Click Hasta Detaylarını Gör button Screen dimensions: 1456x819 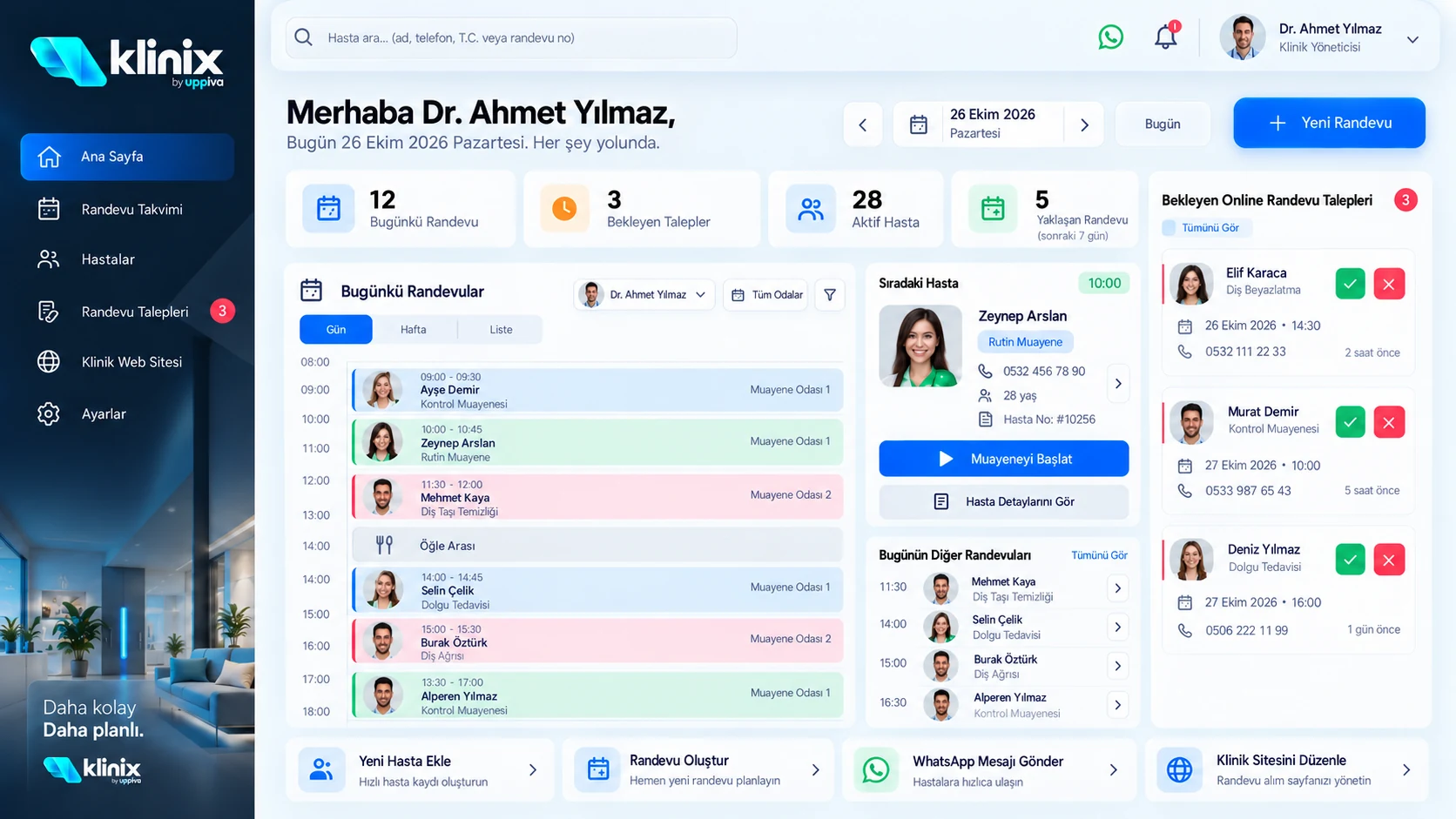coord(1004,502)
